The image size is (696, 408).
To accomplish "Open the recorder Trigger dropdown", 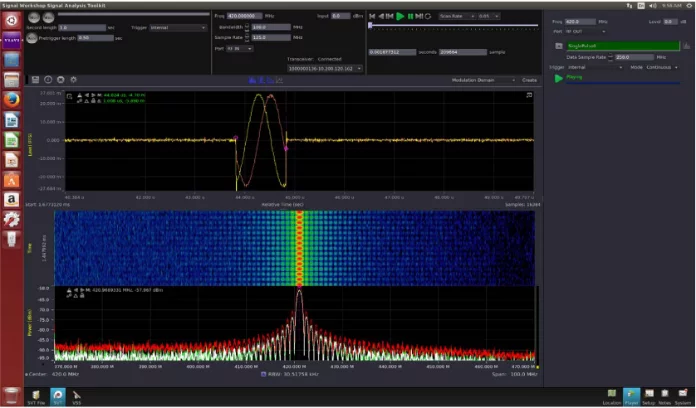I will click(178, 28).
